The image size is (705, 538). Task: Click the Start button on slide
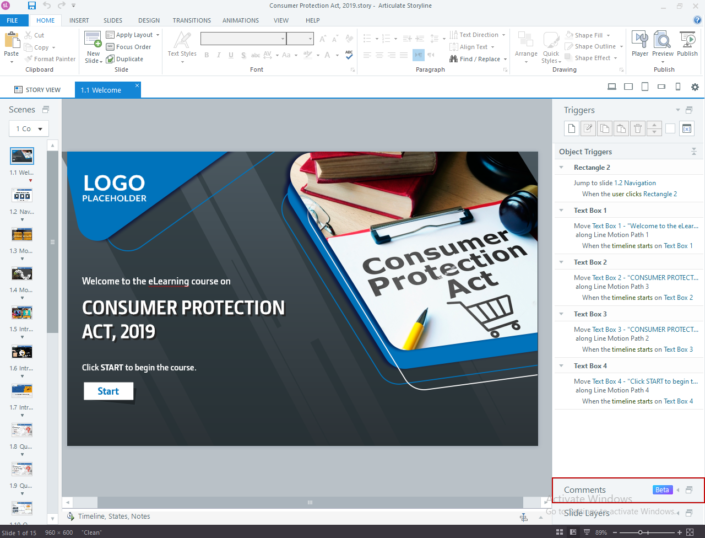[x=108, y=391]
